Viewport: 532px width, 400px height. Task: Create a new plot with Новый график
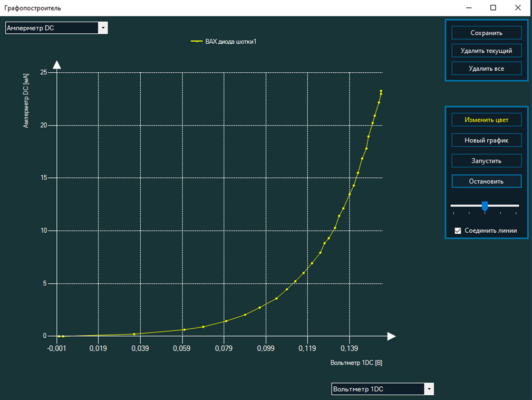[x=486, y=140]
